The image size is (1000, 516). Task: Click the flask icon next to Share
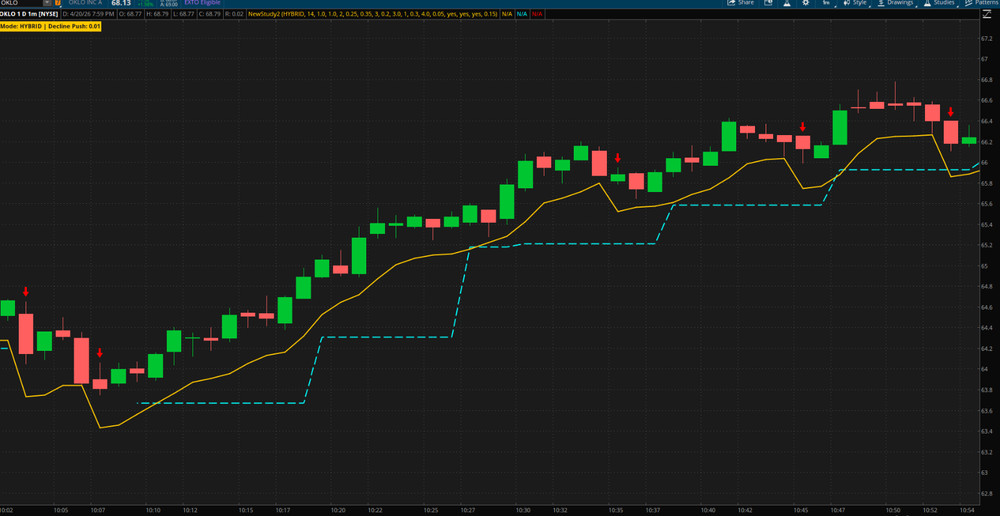tap(787, 3)
